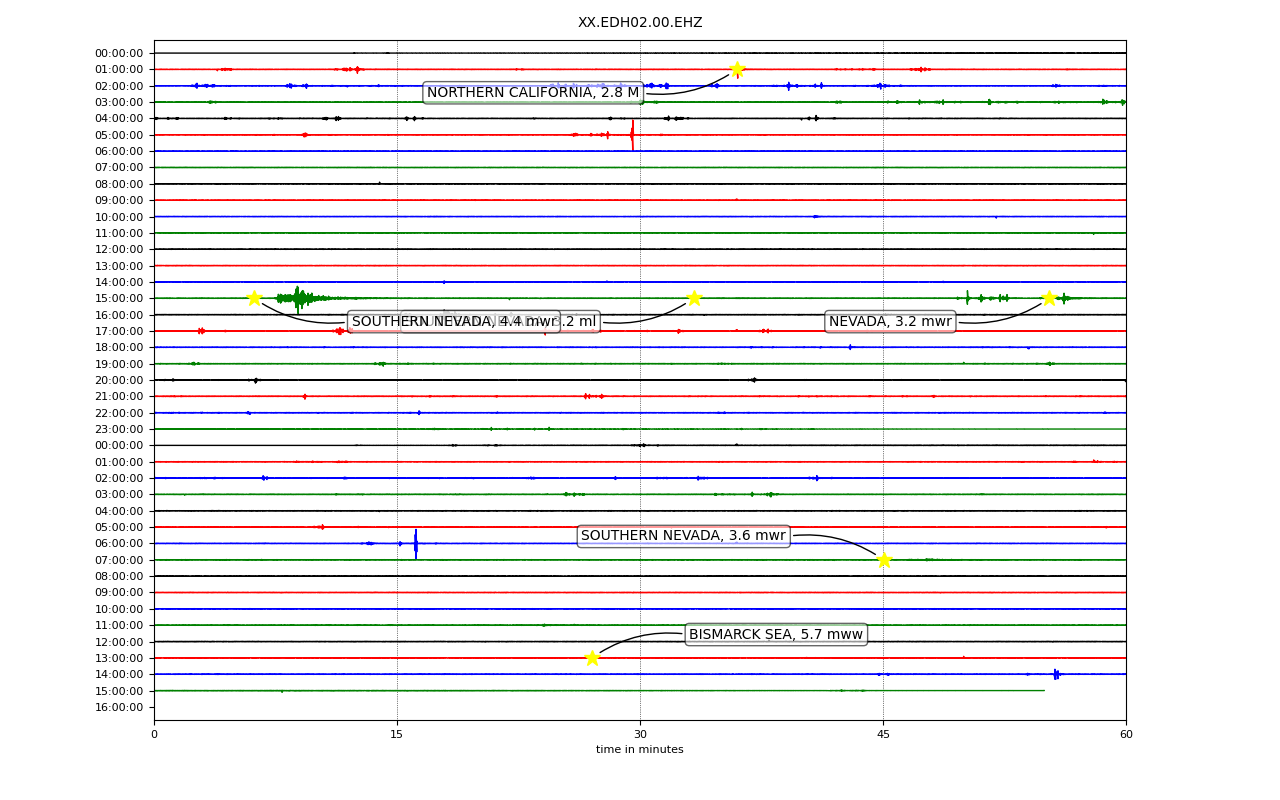Click the 12:00:00 label below BISMARCK SEA
The image size is (1280, 800).
pyautogui.click(x=119, y=642)
